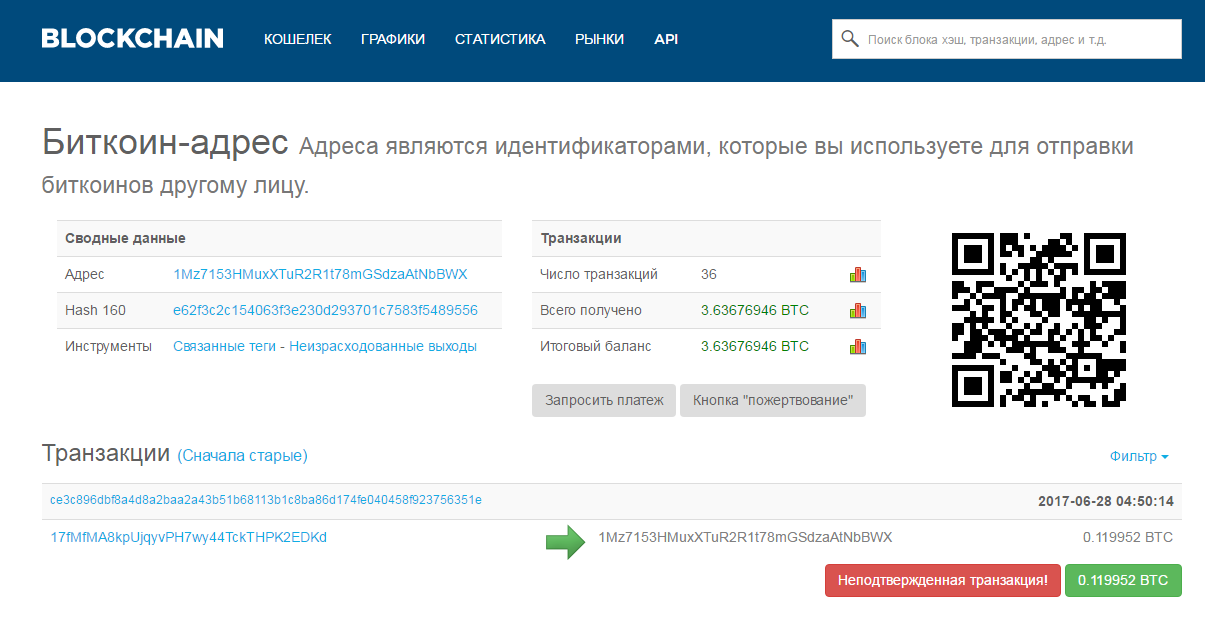Open sender address 17fMfMA8kpUjqyvPH7wy44TckTHPK2EDKd
Viewport: 1205px width, 619px height.
click(189, 537)
